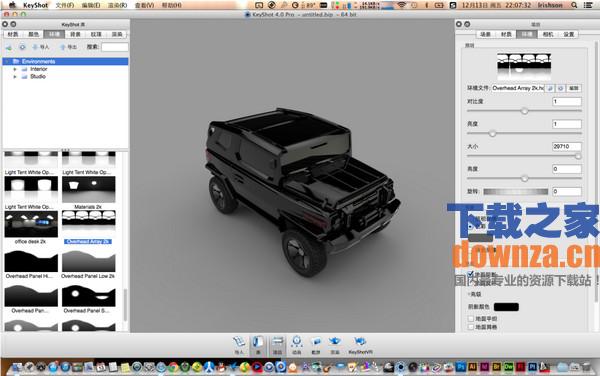Switch to 材质 tab in library panel
Viewport: 600px width, 376px height.
[13, 34]
